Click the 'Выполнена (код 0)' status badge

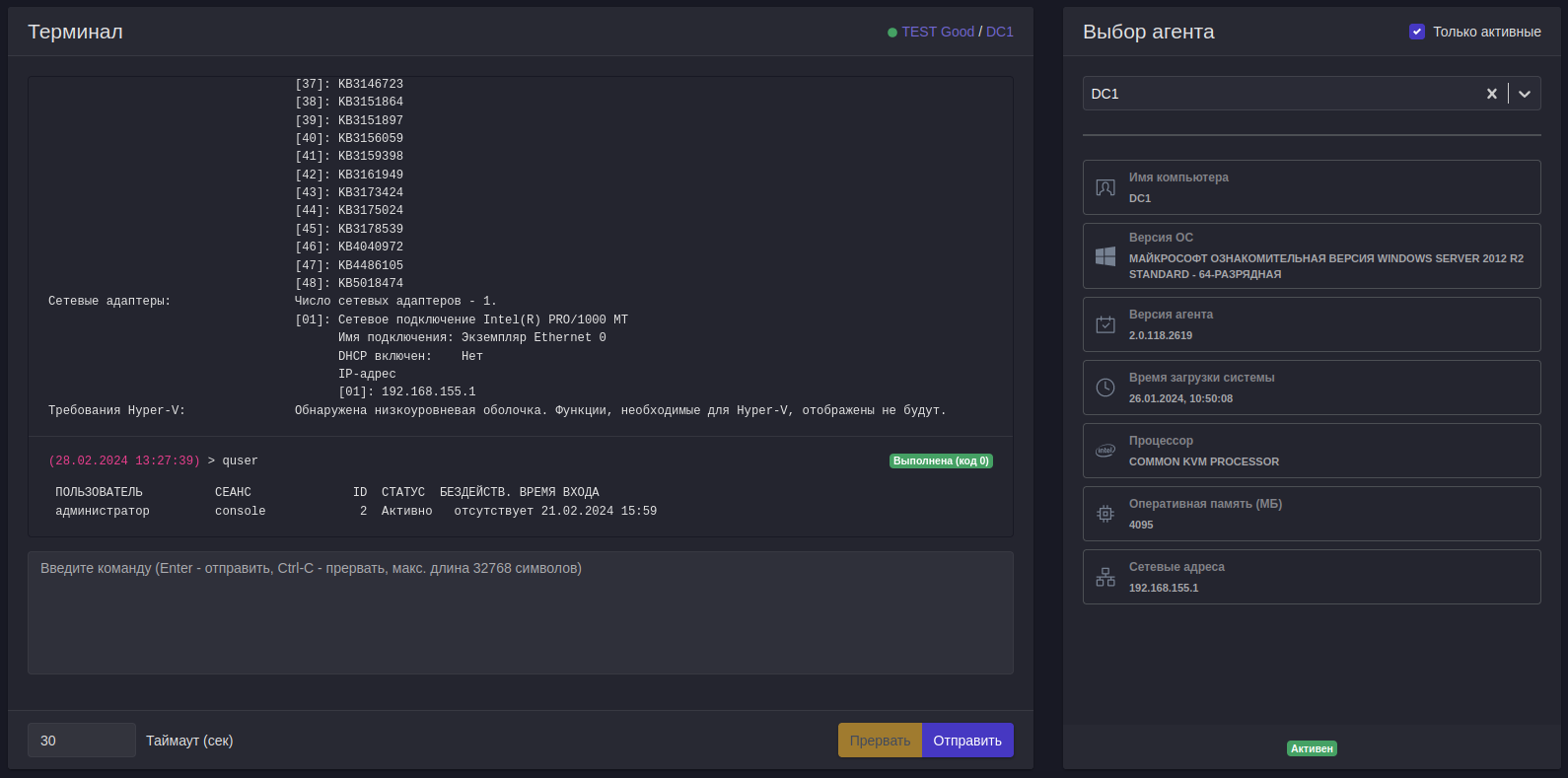(941, 460)
